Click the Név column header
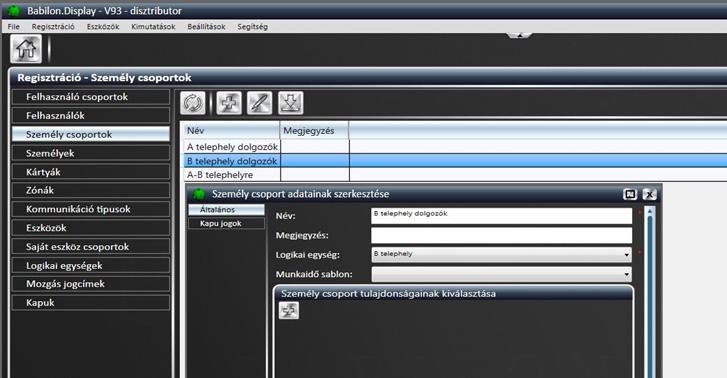 (232, 131)
